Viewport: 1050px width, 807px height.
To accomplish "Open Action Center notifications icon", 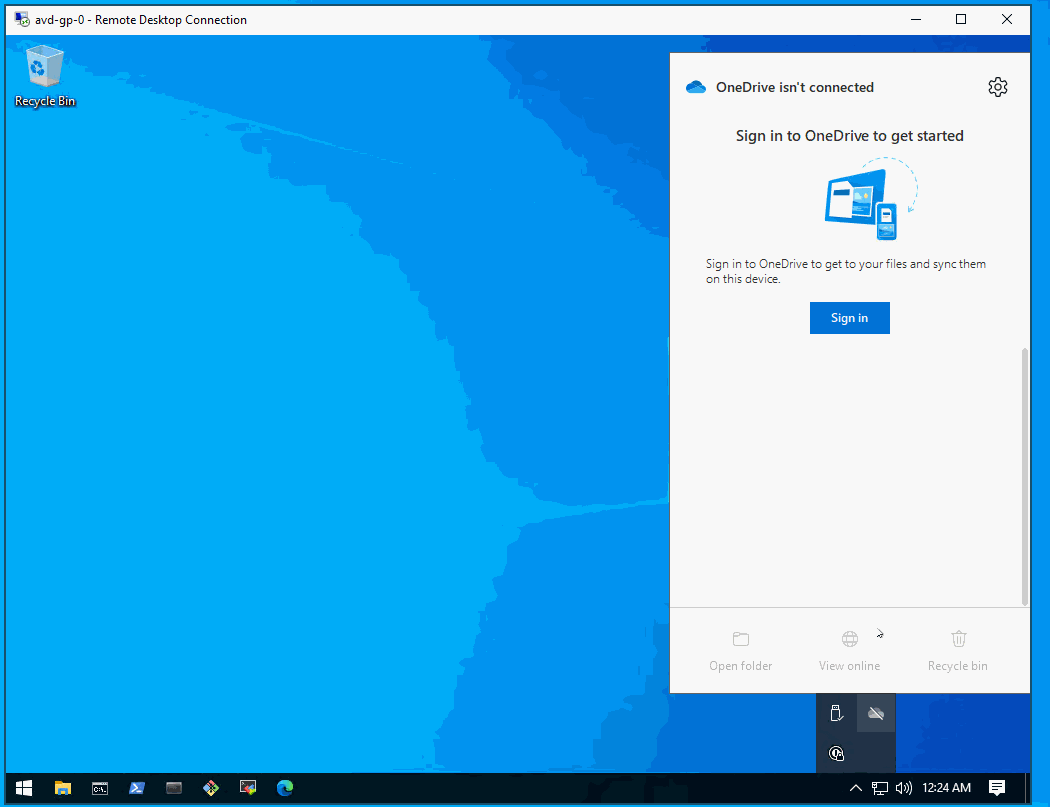I will pos(996,788).
